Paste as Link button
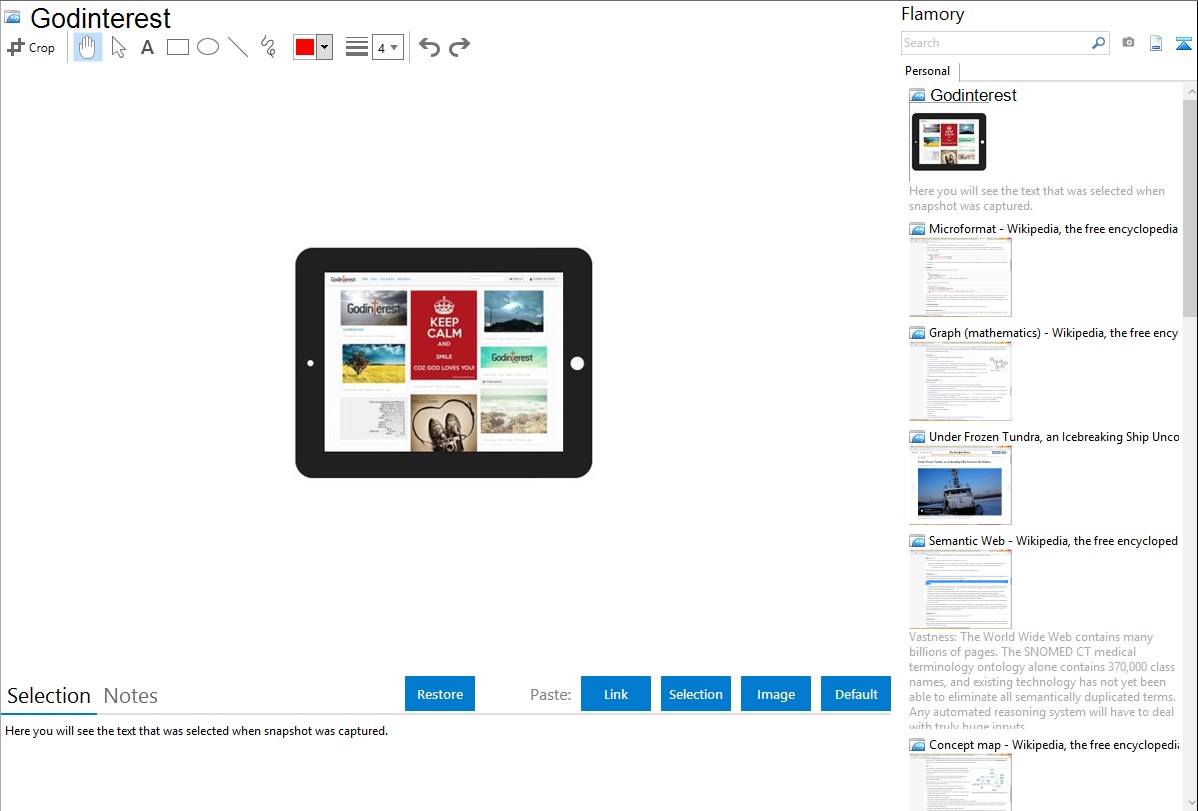The width and height of the screenshot is (1198, 811). click(616, 694)
